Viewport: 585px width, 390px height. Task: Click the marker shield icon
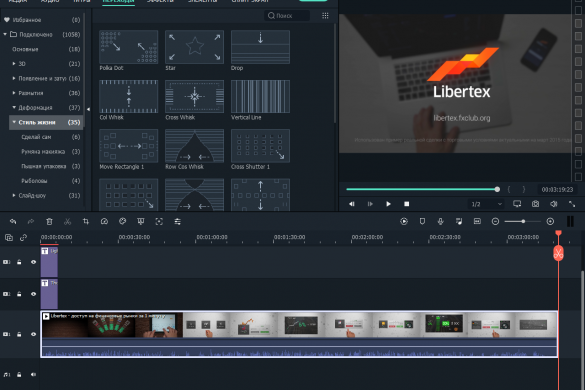tap(422, 222)
